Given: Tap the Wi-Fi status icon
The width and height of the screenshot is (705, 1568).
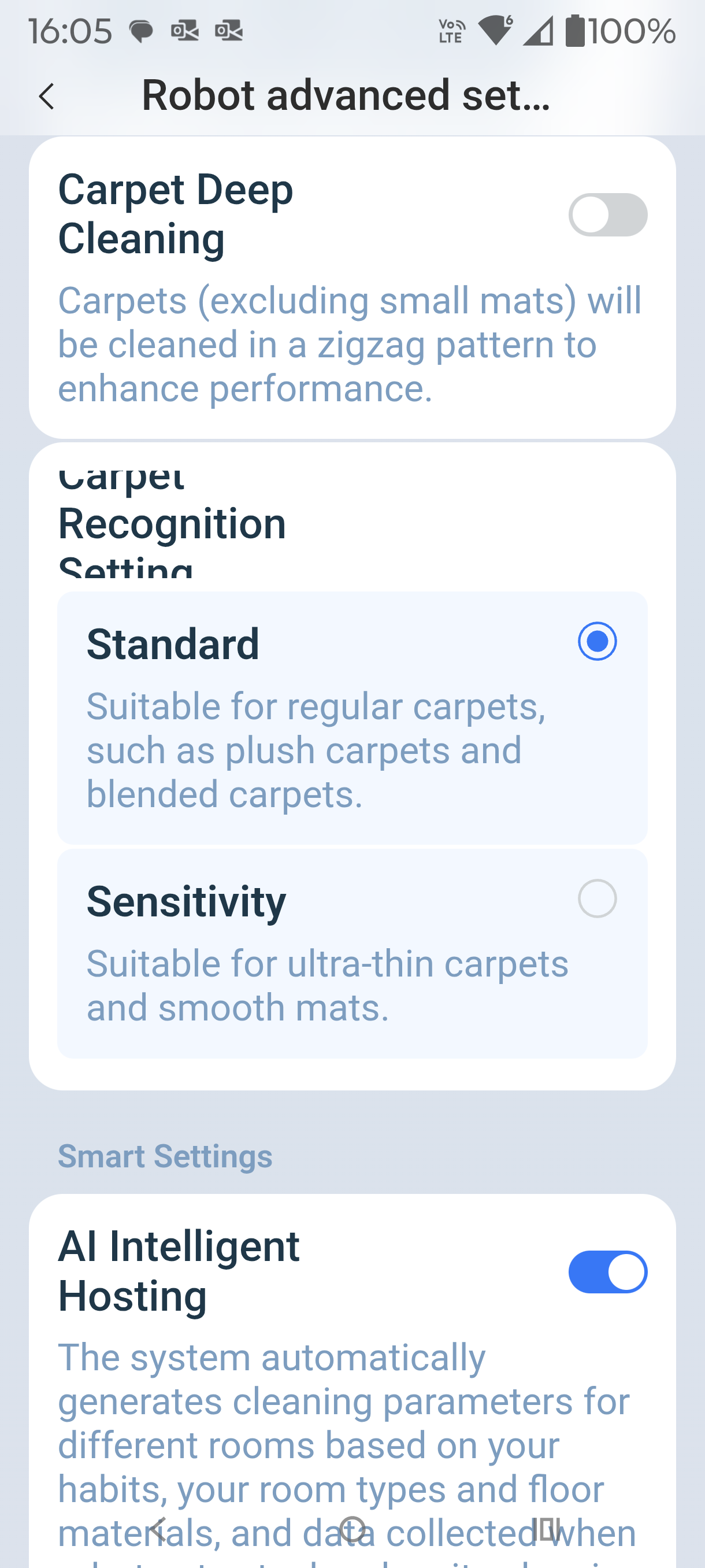Looking at the screenshot, I should click(496, 31).
